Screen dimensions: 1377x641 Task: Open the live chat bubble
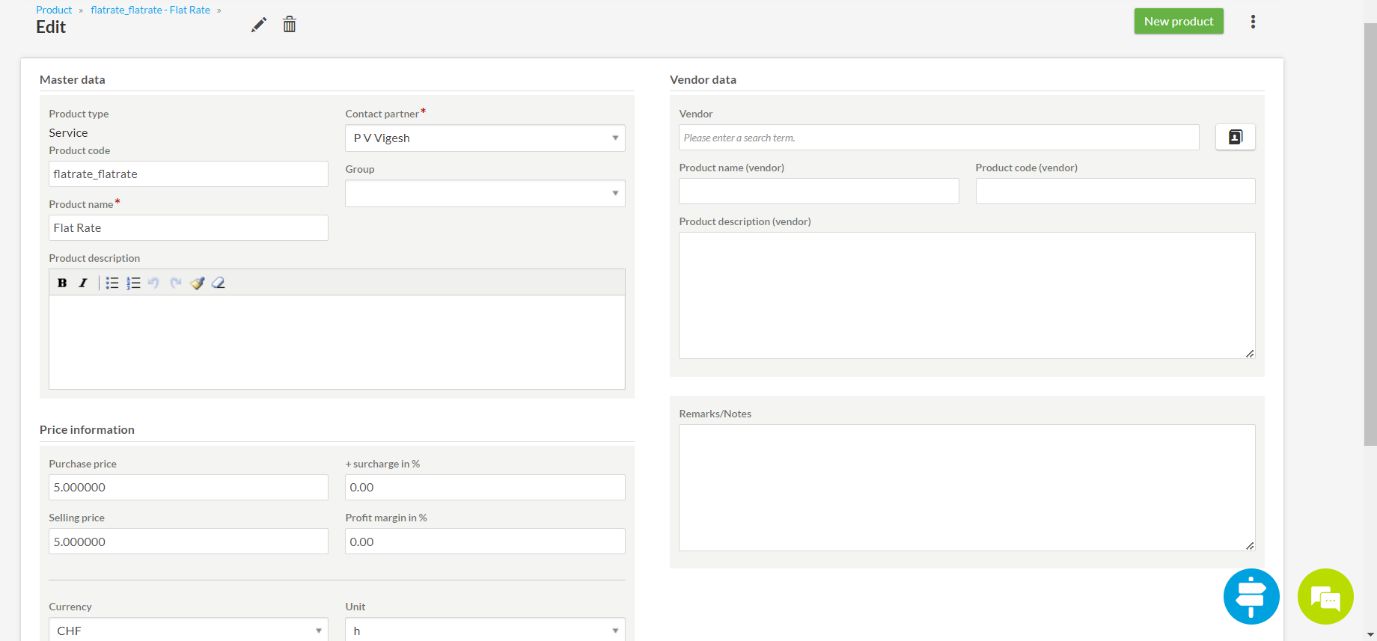[1325, 597]
